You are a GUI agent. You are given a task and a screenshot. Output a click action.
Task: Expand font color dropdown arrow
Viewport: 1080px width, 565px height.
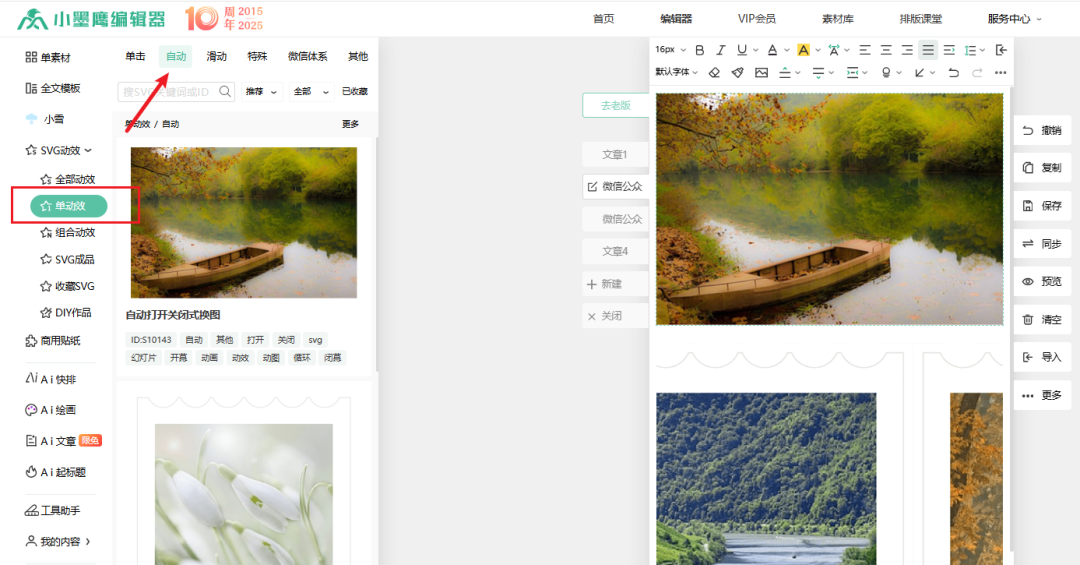(787, 50)
